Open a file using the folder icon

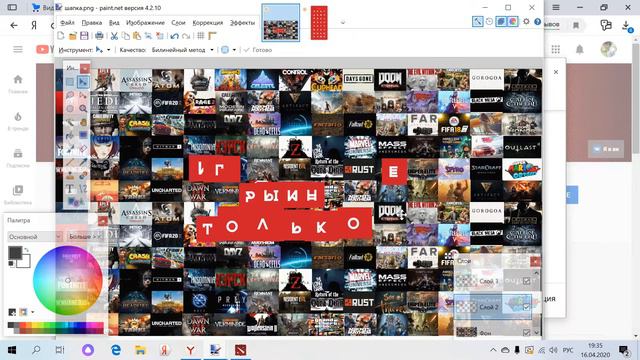73,36
